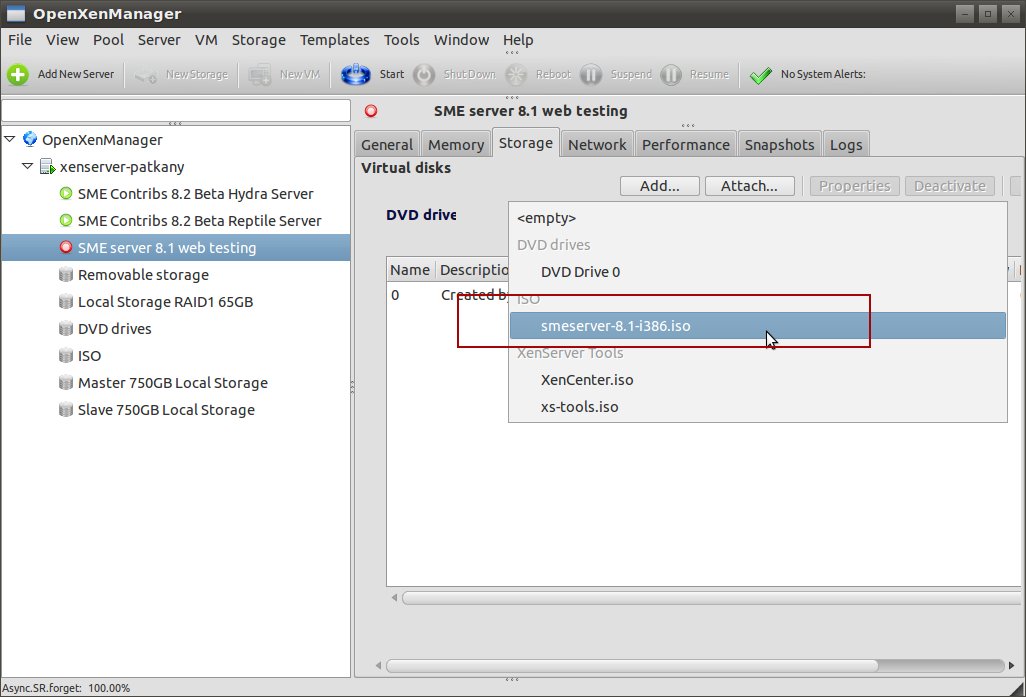This screenshot has width=1026, height=697.
Task: Click the Properties button
Action: click(x=855, y=186)
